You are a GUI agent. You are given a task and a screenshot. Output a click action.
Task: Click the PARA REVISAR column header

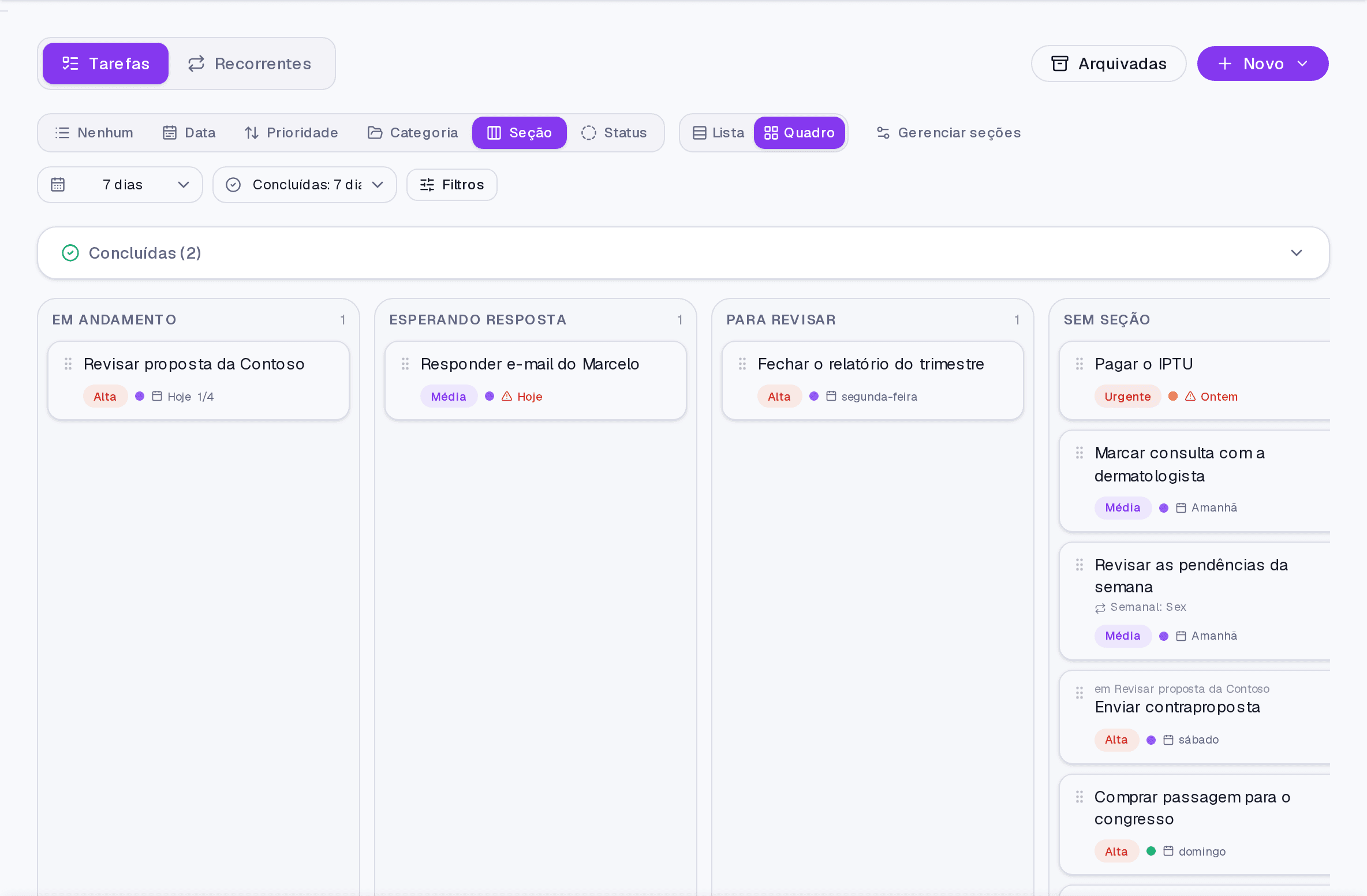coord(781,320)
